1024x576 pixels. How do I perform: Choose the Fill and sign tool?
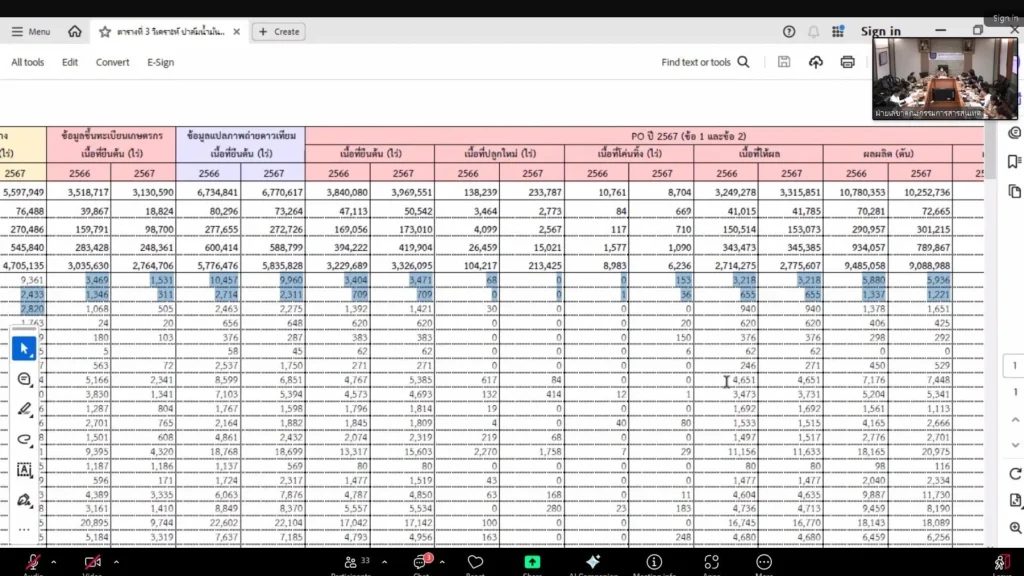(x=24, y=500)
